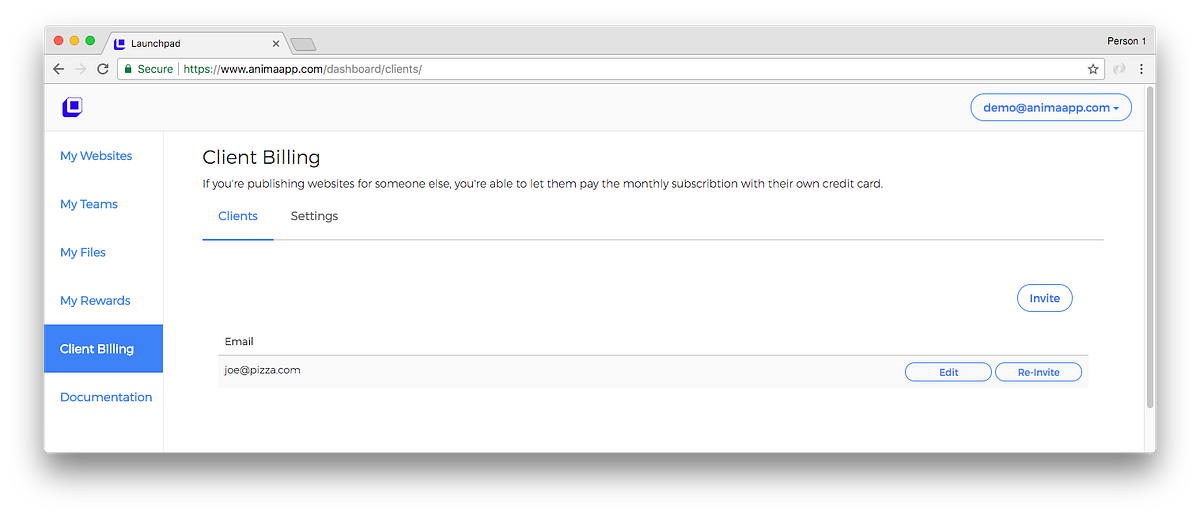This screenshot has width=1200, height=516.
Task: Select the Clients tab
Action: point(238,216)
